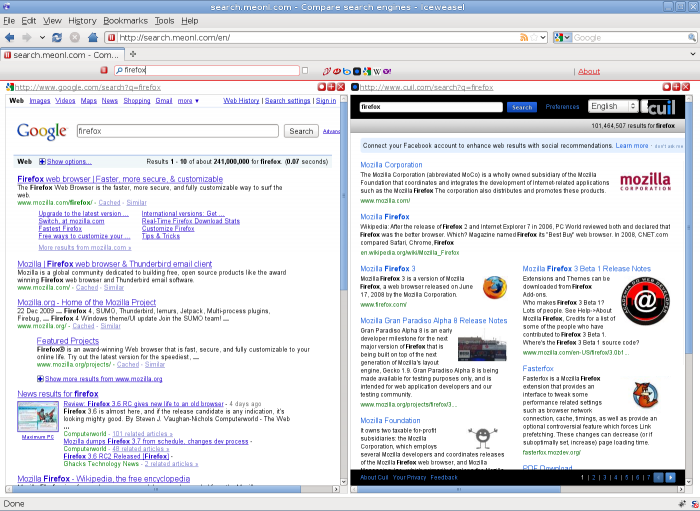Screen dimensions: 700x511
Task: Open 'Mozilla Corporation' Cuil result
Action: pos(391,165)
